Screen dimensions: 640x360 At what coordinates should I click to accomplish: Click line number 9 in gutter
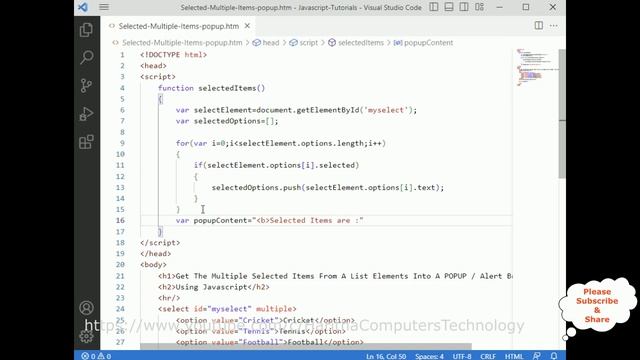(x=122, y=143)
